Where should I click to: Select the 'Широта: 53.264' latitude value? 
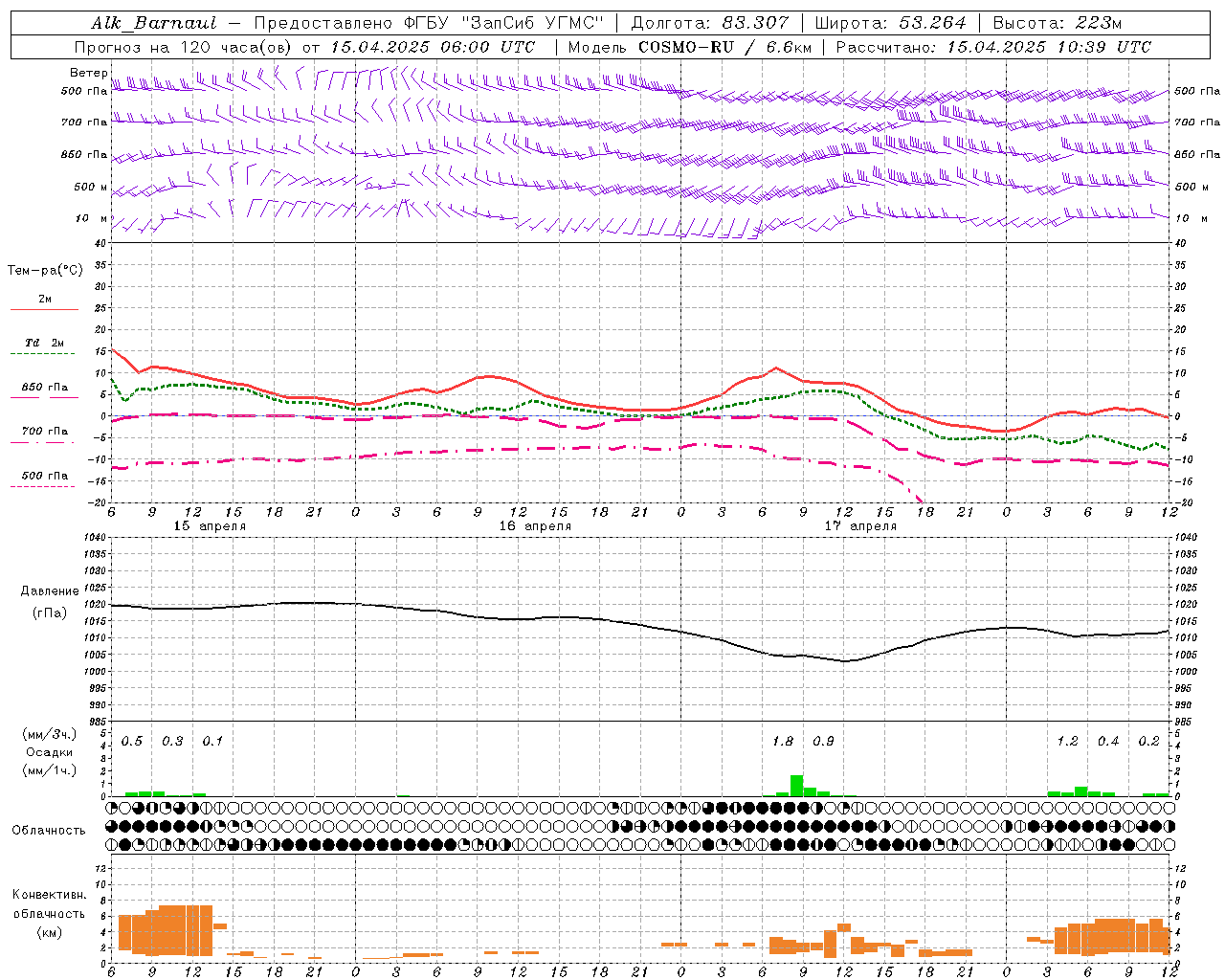click(x=890, y=23)
